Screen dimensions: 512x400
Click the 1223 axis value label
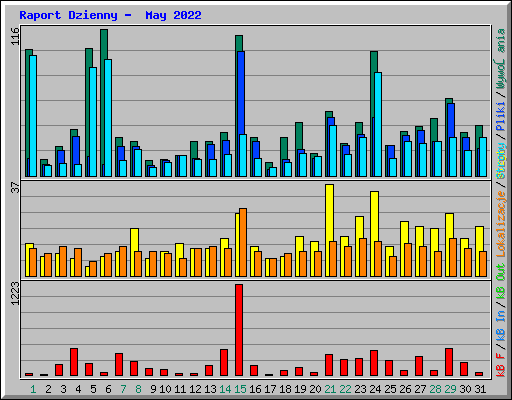15,293
